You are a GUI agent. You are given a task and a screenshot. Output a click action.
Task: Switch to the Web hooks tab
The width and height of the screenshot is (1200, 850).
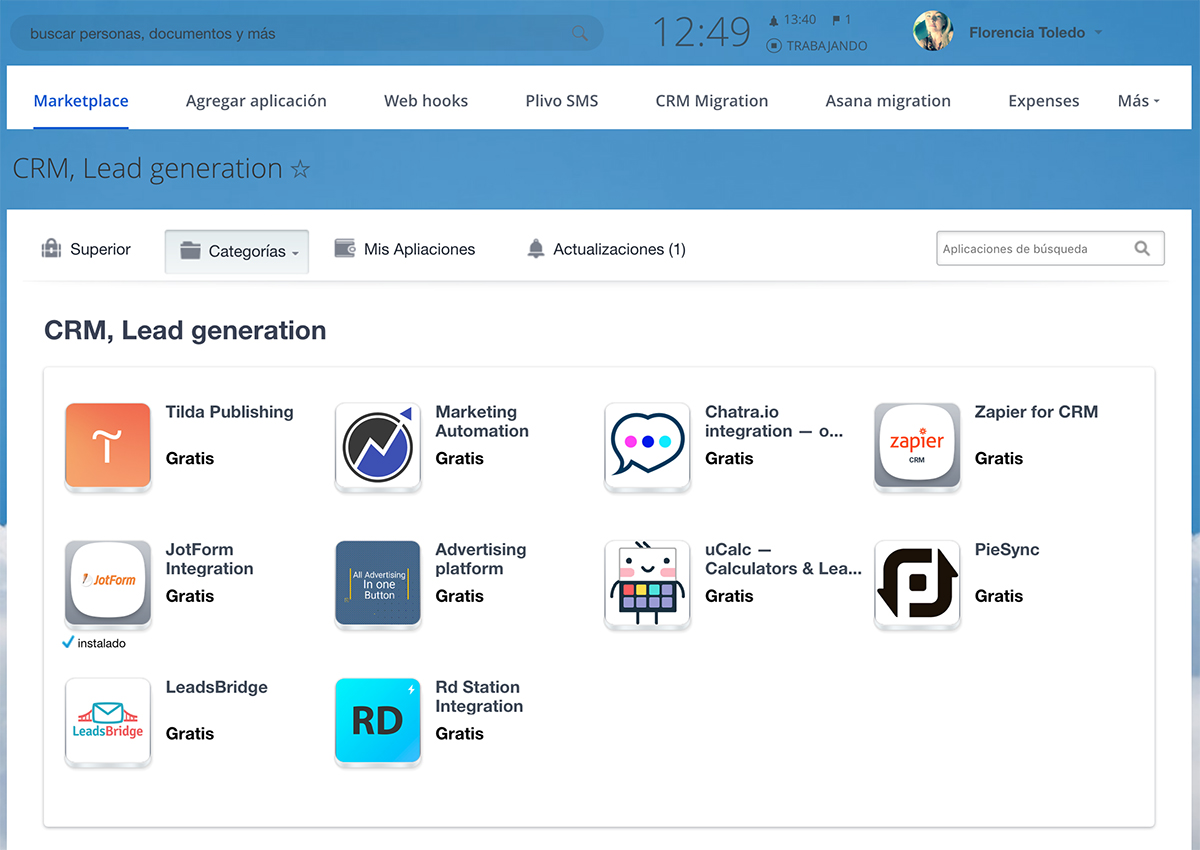tap(426, 101)
